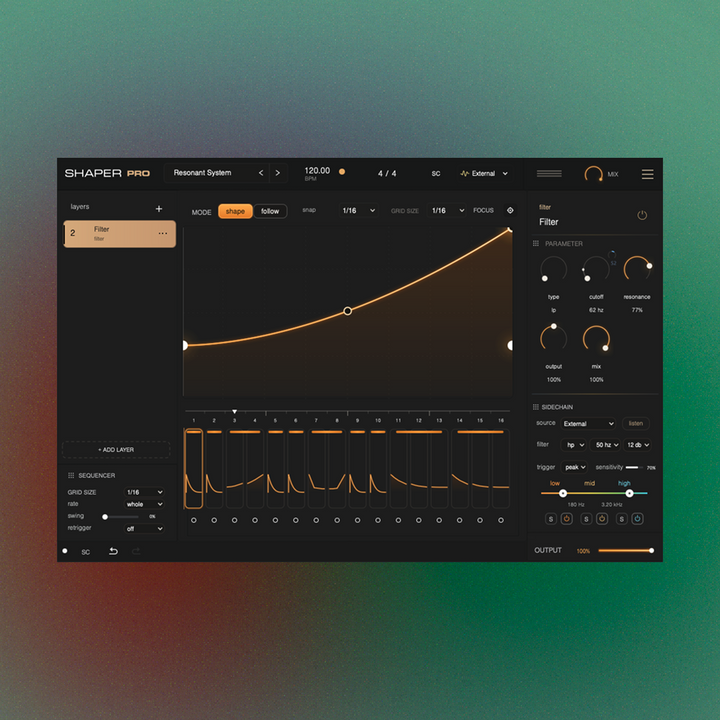Image resolution: width=720 pixels, height=720 pixels.
Task: Open the snap 1/16 dropdown
Action: coord(359,210)
